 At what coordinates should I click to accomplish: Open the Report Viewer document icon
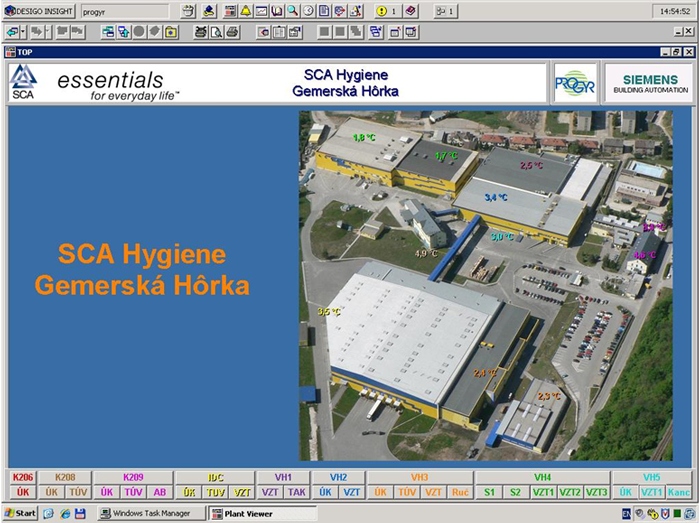(x=324, y=11)
